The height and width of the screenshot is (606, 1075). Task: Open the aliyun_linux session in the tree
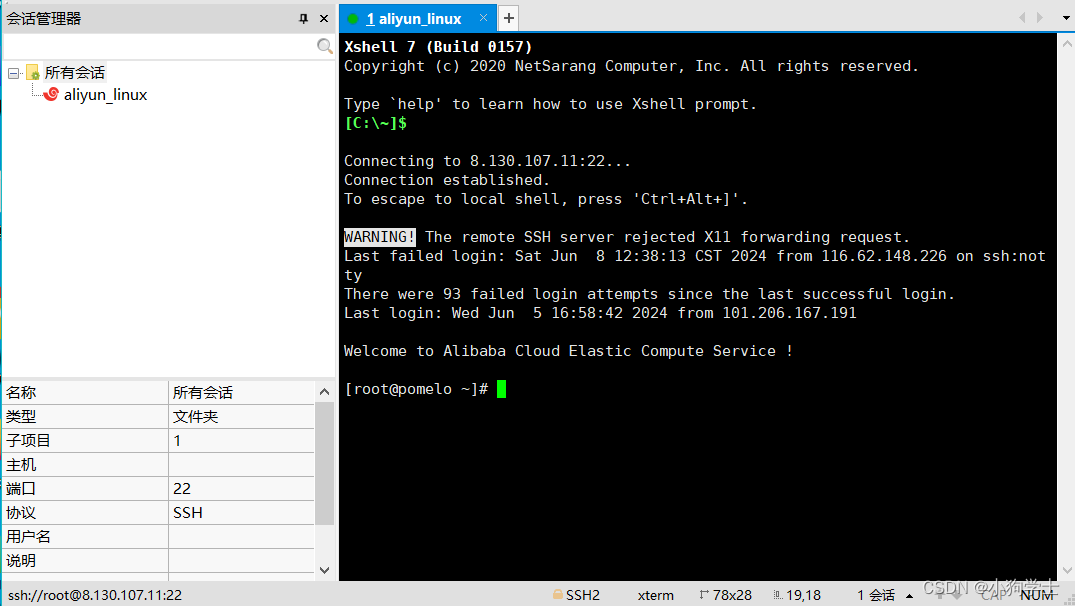coord(105,95)
